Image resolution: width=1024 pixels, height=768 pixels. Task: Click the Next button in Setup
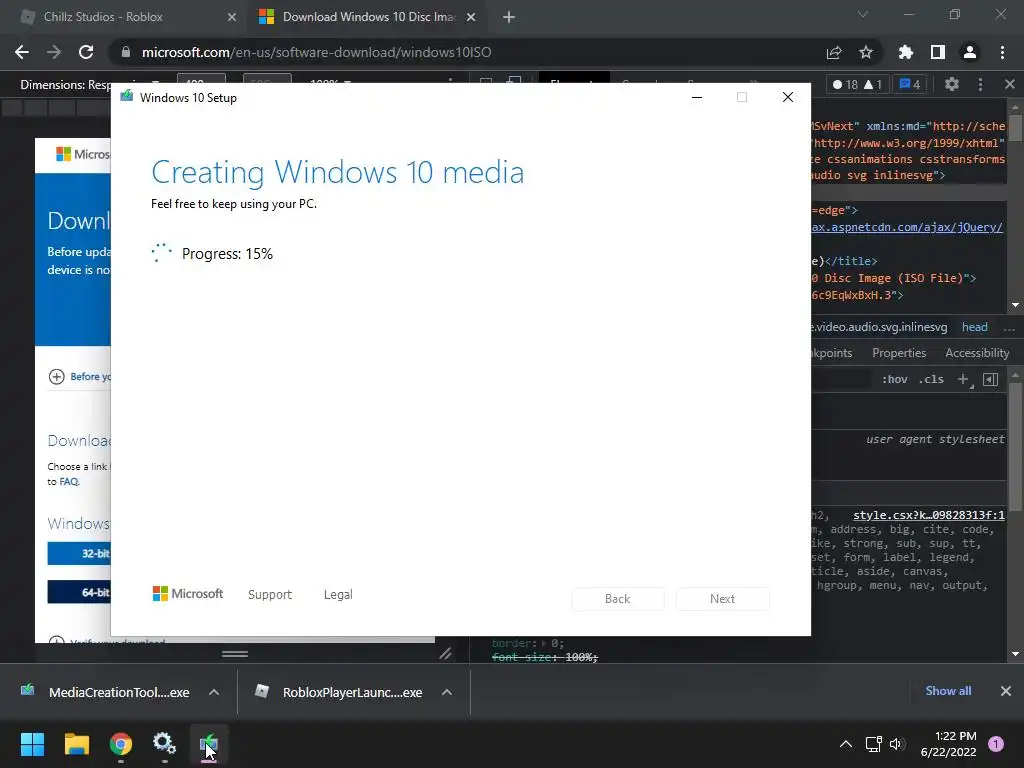[722, 599]
